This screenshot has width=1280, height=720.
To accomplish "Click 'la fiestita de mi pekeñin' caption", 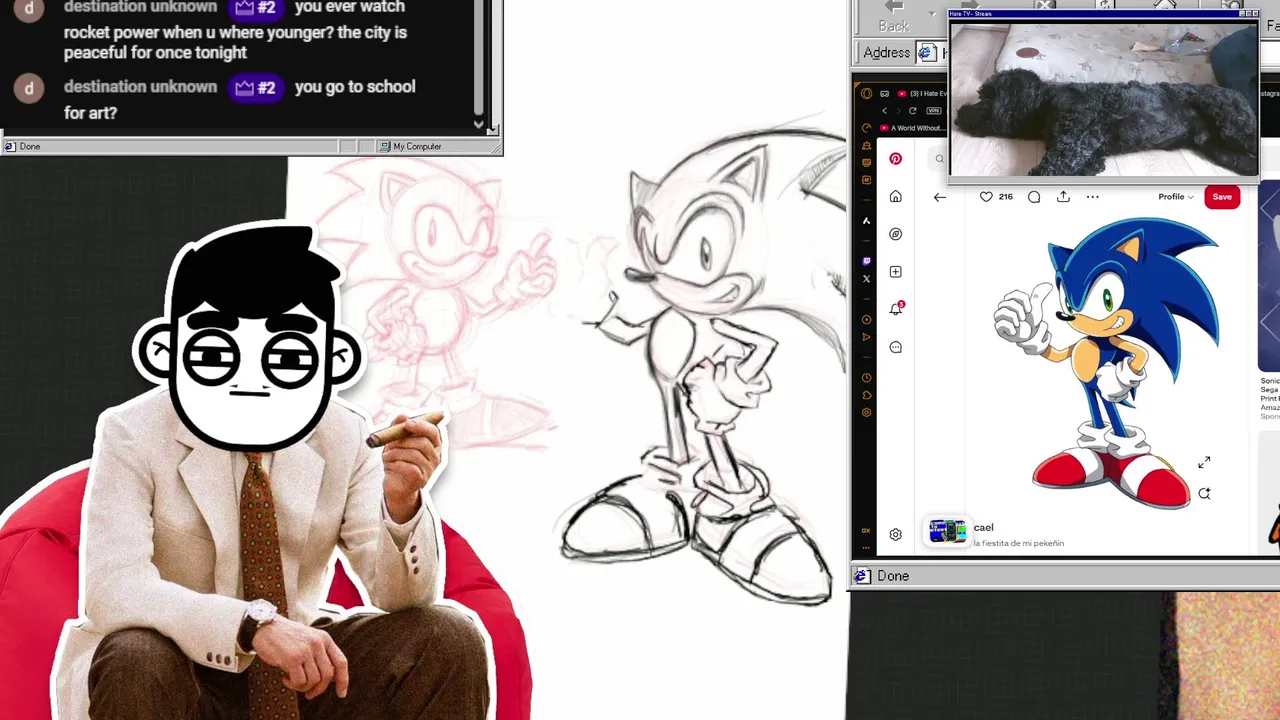I will point(1019,543).
